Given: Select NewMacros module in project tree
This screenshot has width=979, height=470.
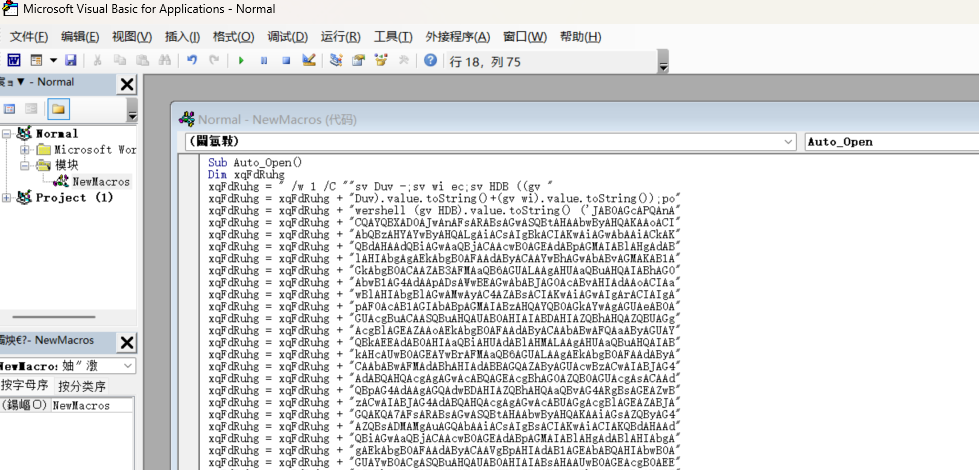Looking at the screenshot, I should pos(101,182).
